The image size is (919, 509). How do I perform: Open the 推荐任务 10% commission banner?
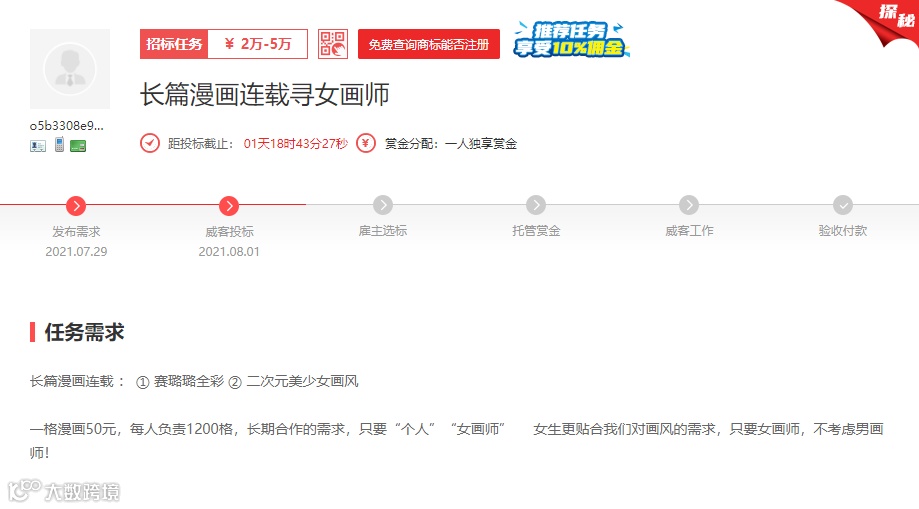coord(571,40)
